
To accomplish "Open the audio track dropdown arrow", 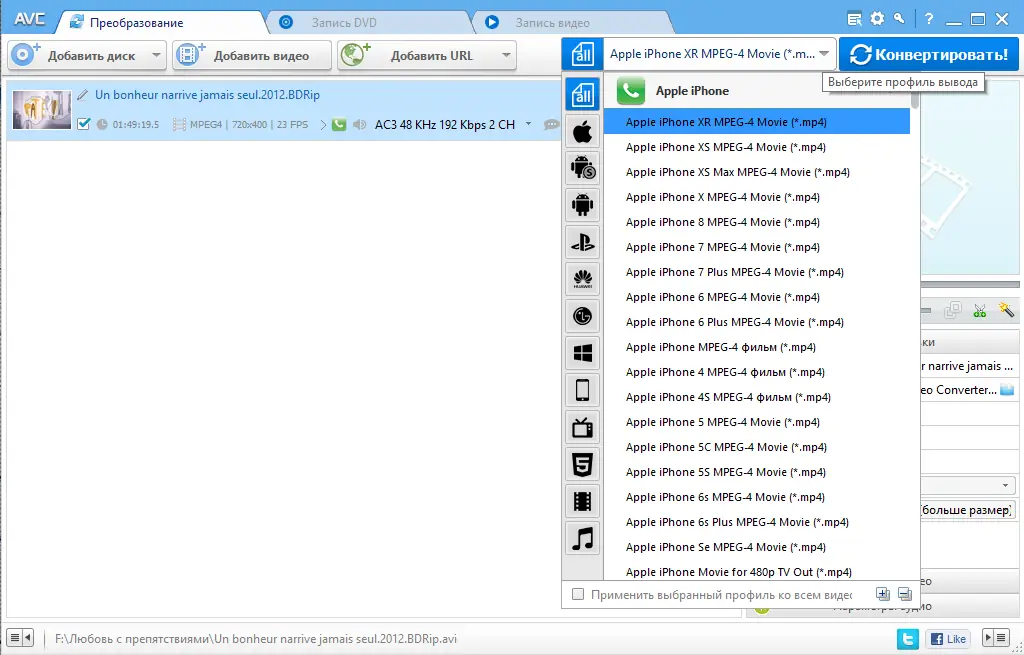I will coord(528,124).
